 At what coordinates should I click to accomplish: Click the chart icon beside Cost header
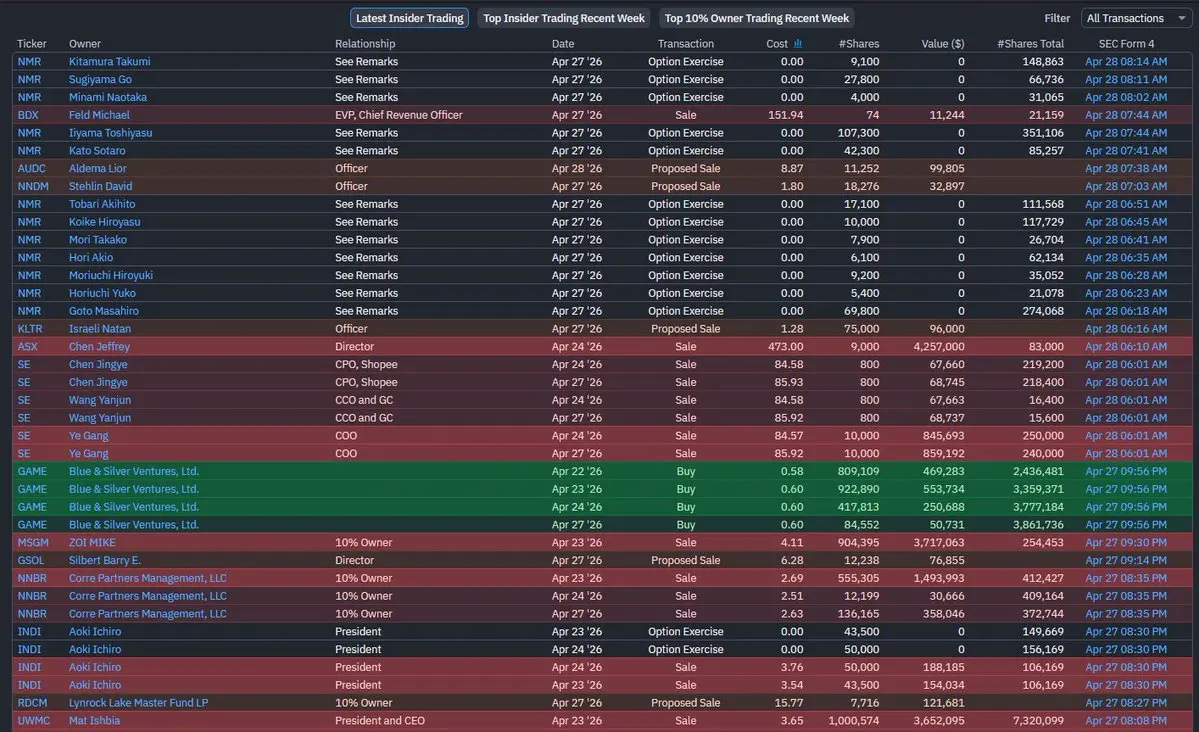click(798, 44)
